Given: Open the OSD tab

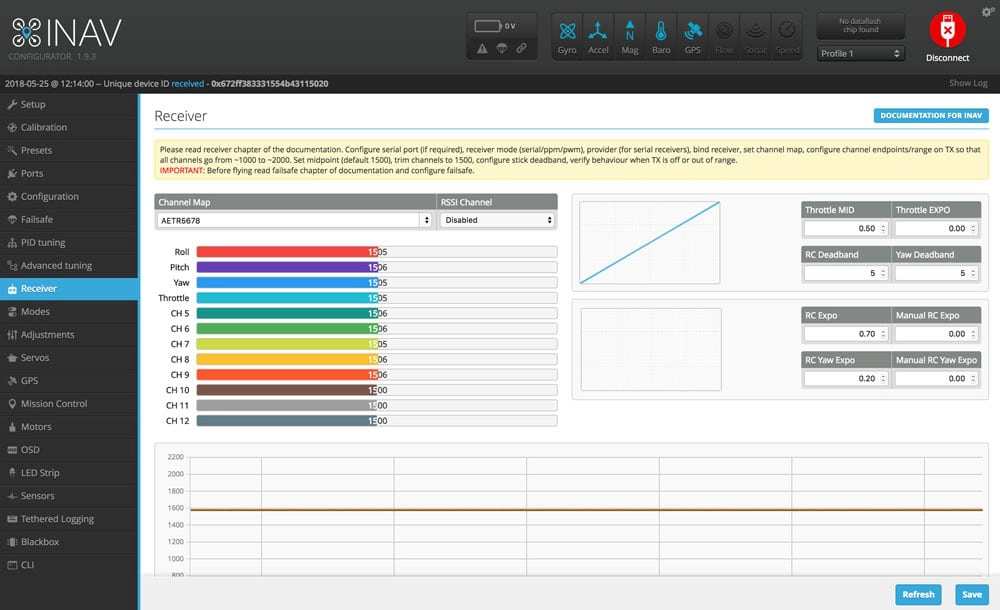Looking at the screenshot, I should click(69, 449).
